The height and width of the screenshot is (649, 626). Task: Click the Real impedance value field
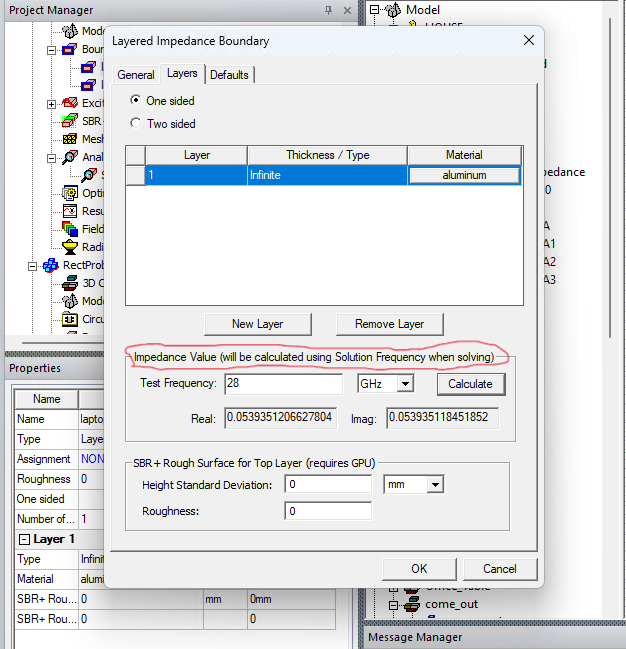coord(280,418)
